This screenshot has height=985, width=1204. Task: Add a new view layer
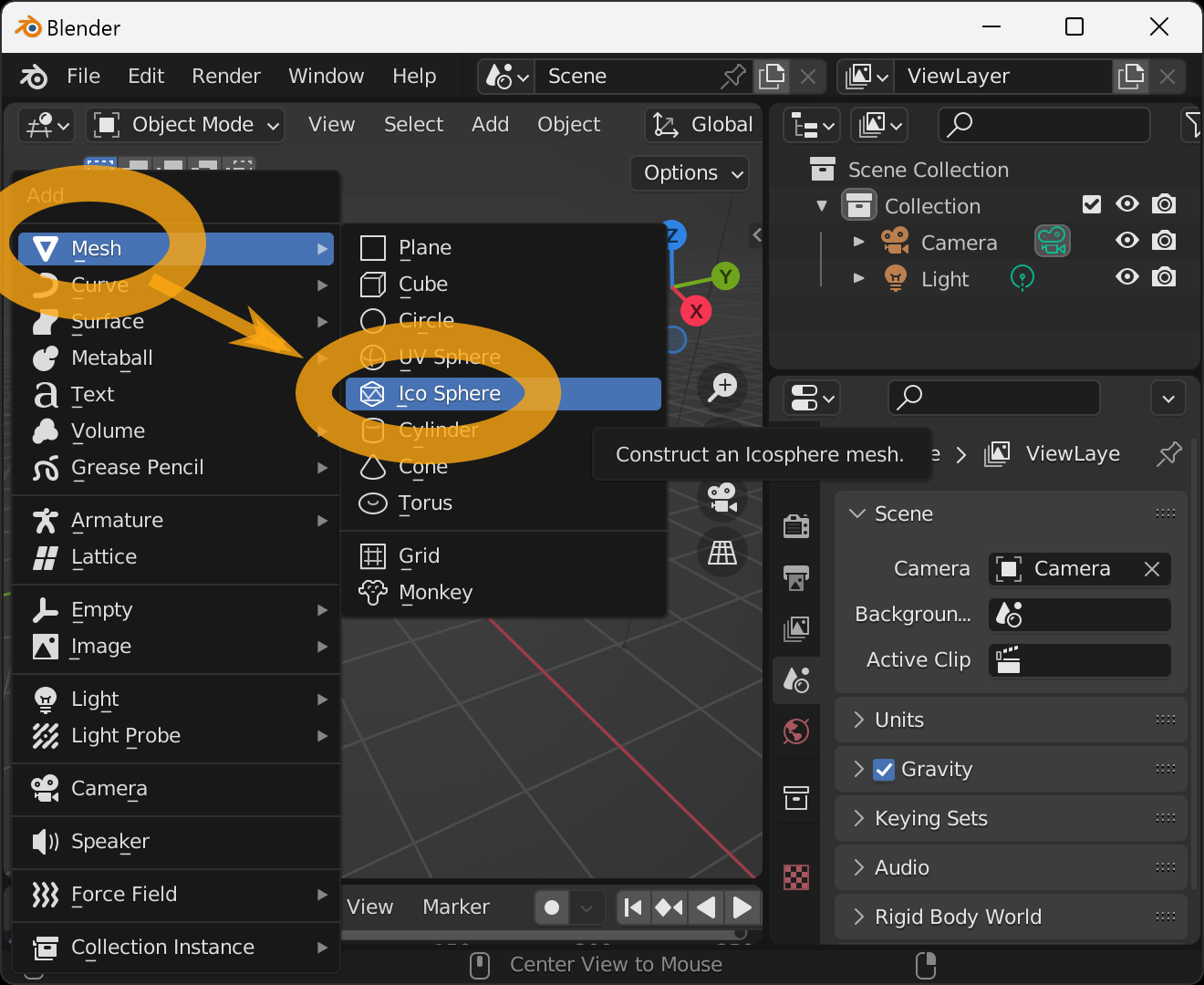click(1131, 77)
